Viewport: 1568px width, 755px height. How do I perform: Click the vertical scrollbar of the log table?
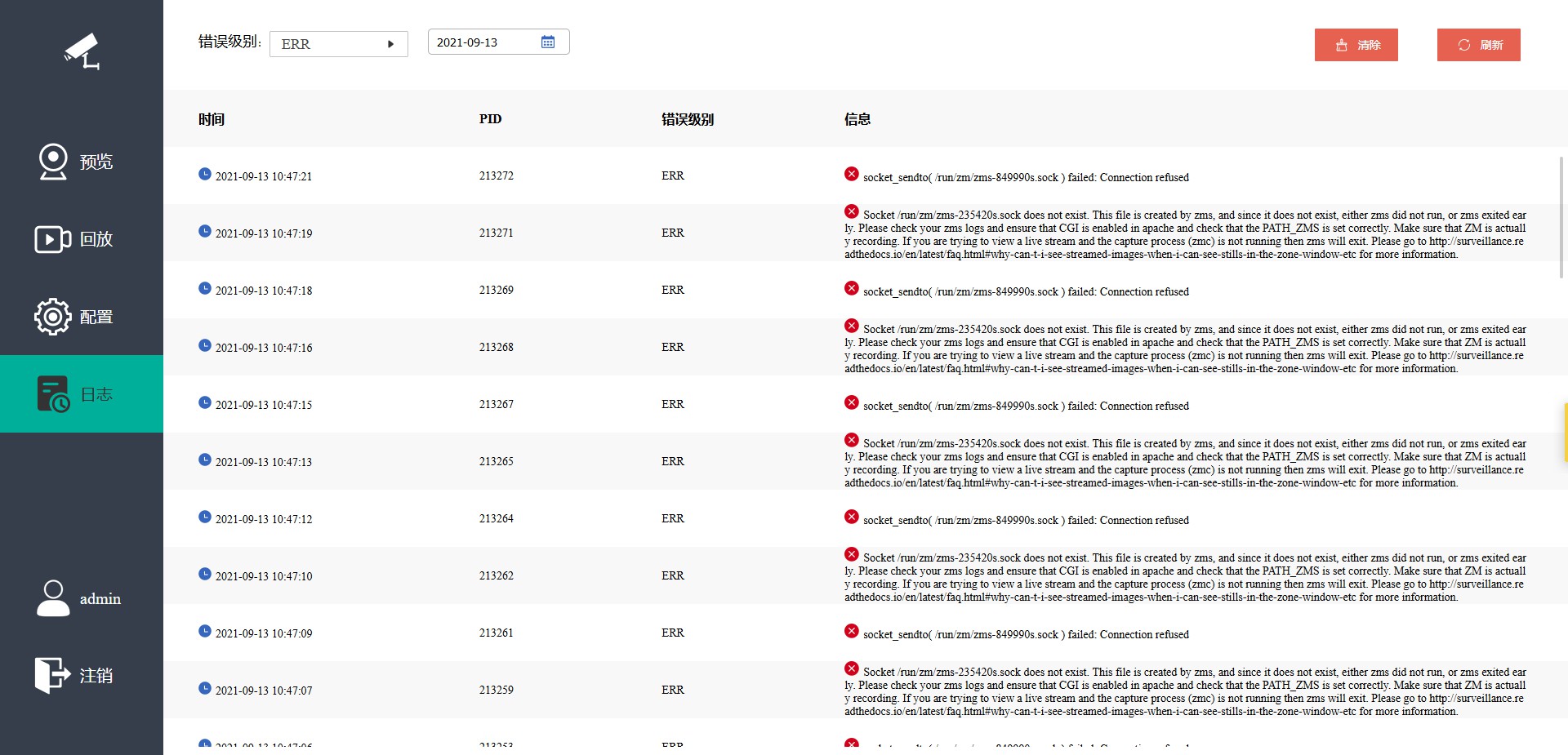(x=1561, y=216)
